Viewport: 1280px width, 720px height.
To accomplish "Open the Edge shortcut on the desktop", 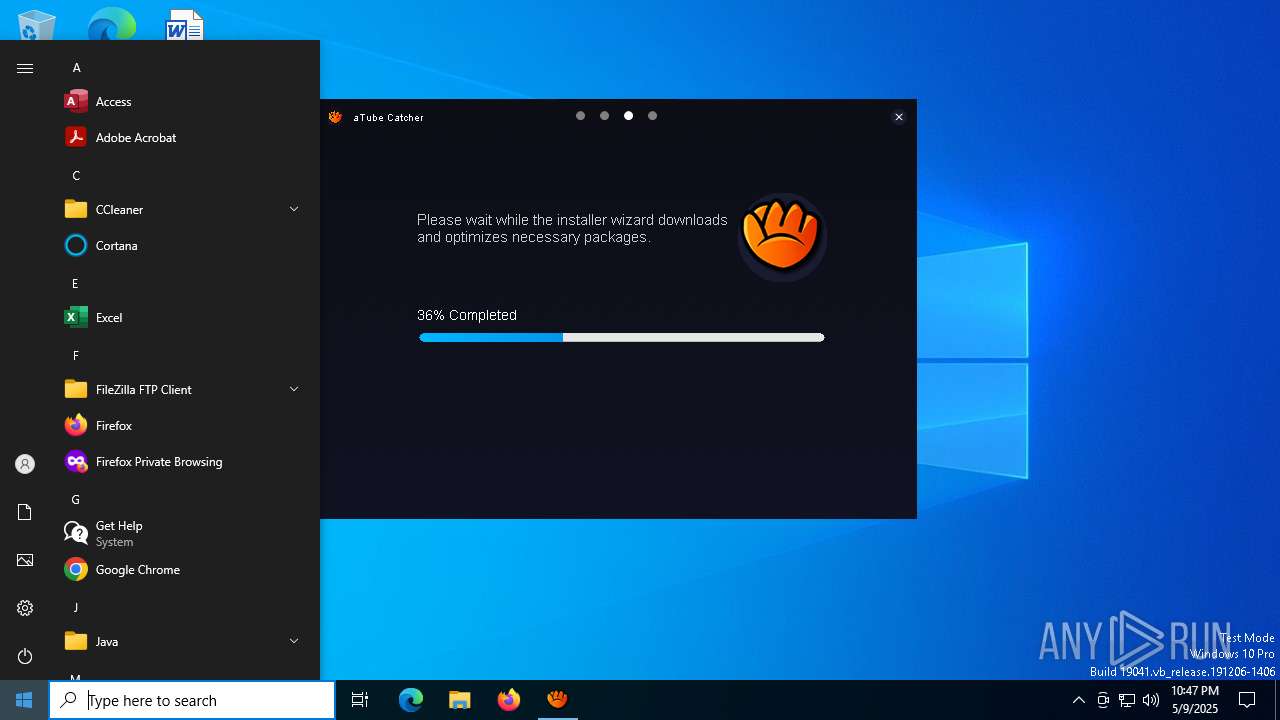I will 111,25.
